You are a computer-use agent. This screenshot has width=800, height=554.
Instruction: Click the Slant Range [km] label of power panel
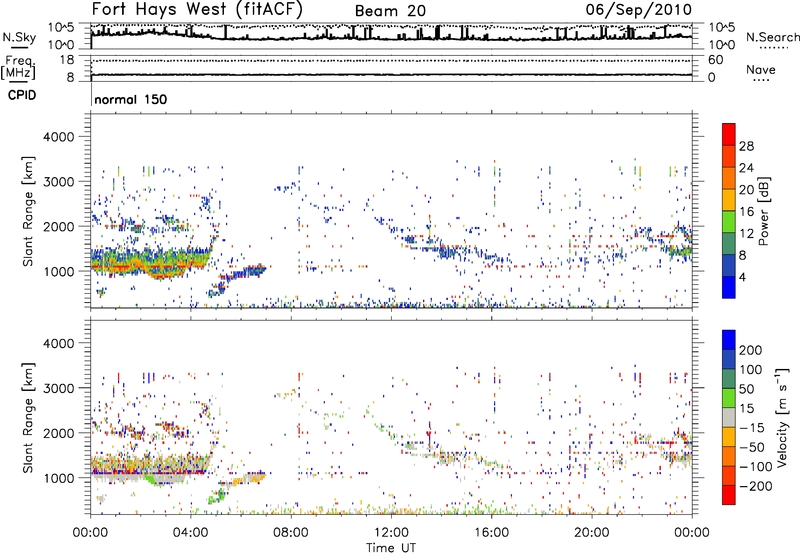28,211
